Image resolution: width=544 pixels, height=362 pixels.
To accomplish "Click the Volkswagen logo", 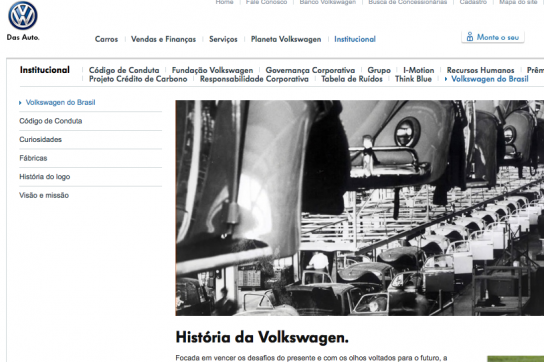I will point(23,16).
